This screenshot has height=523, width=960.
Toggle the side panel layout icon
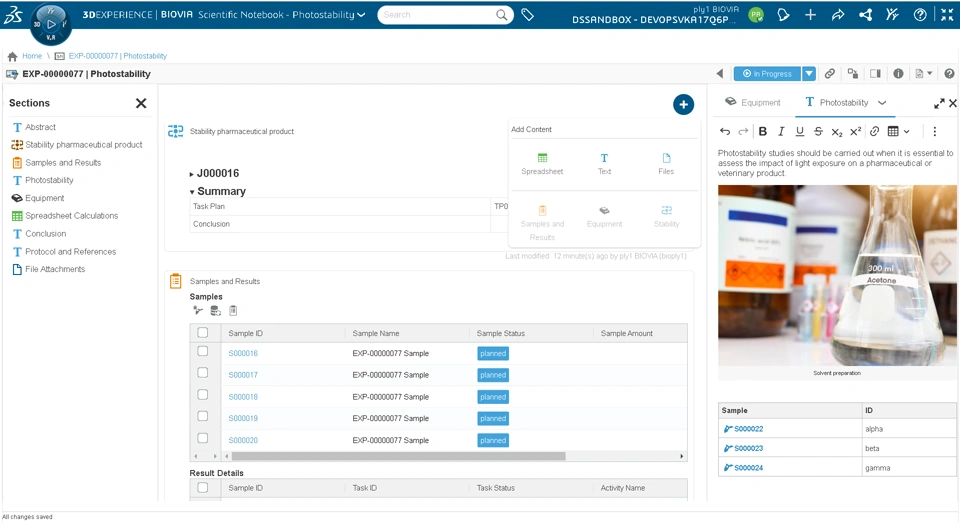(876, 73)
